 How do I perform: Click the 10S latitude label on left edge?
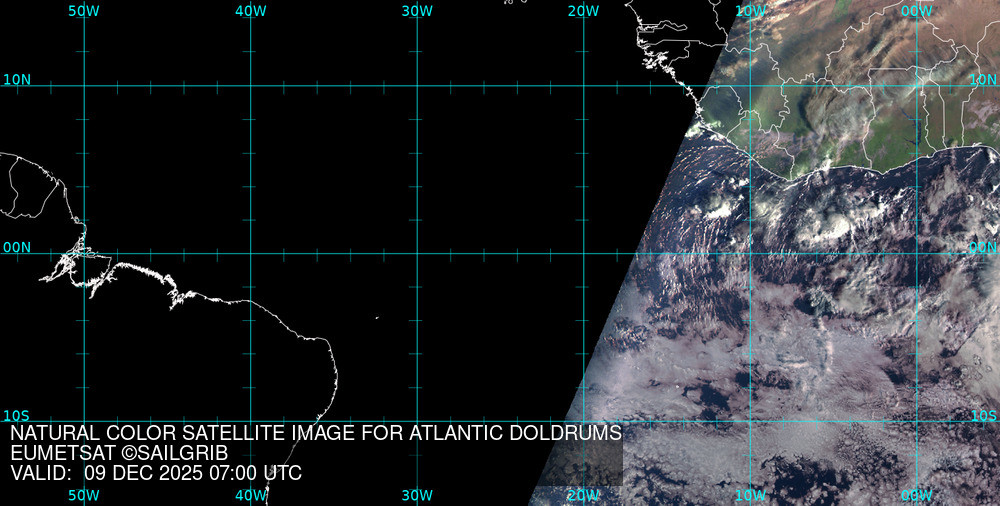17,415
